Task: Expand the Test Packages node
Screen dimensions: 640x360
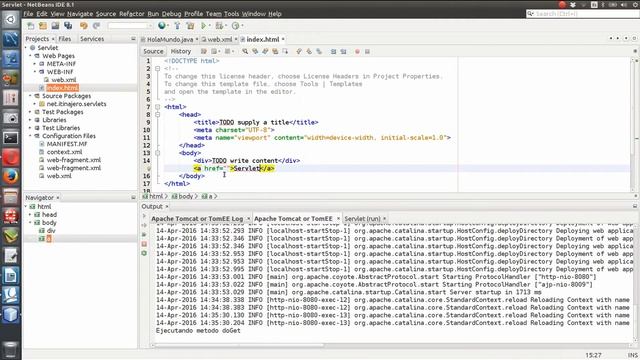Action: point(31,112)
